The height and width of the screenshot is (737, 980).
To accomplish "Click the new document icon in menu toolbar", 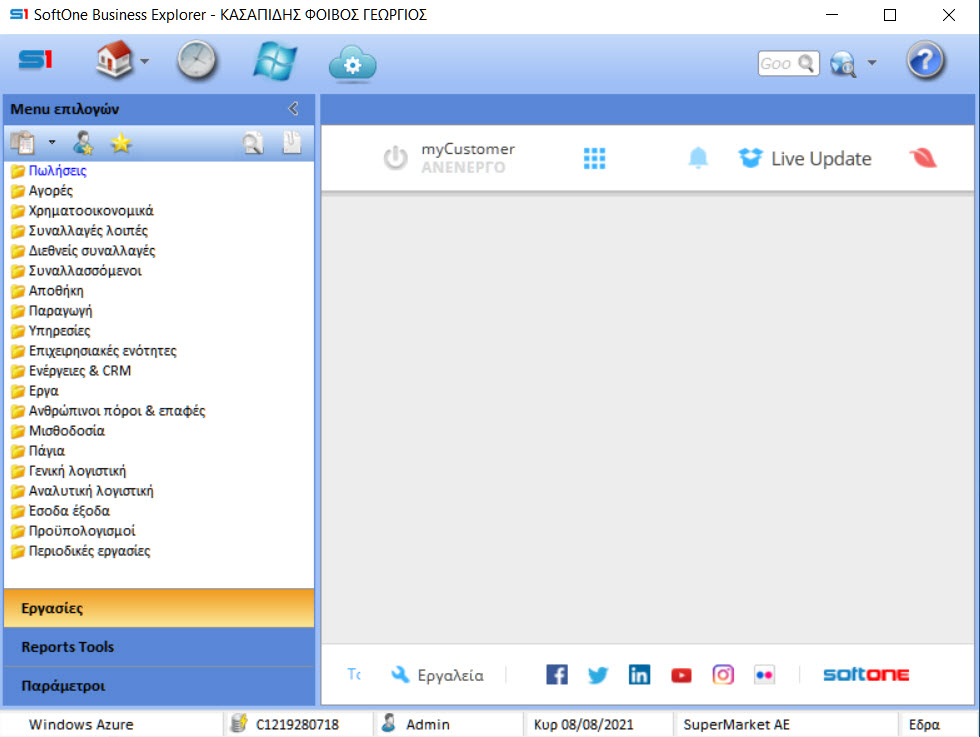I will [291, 143].
